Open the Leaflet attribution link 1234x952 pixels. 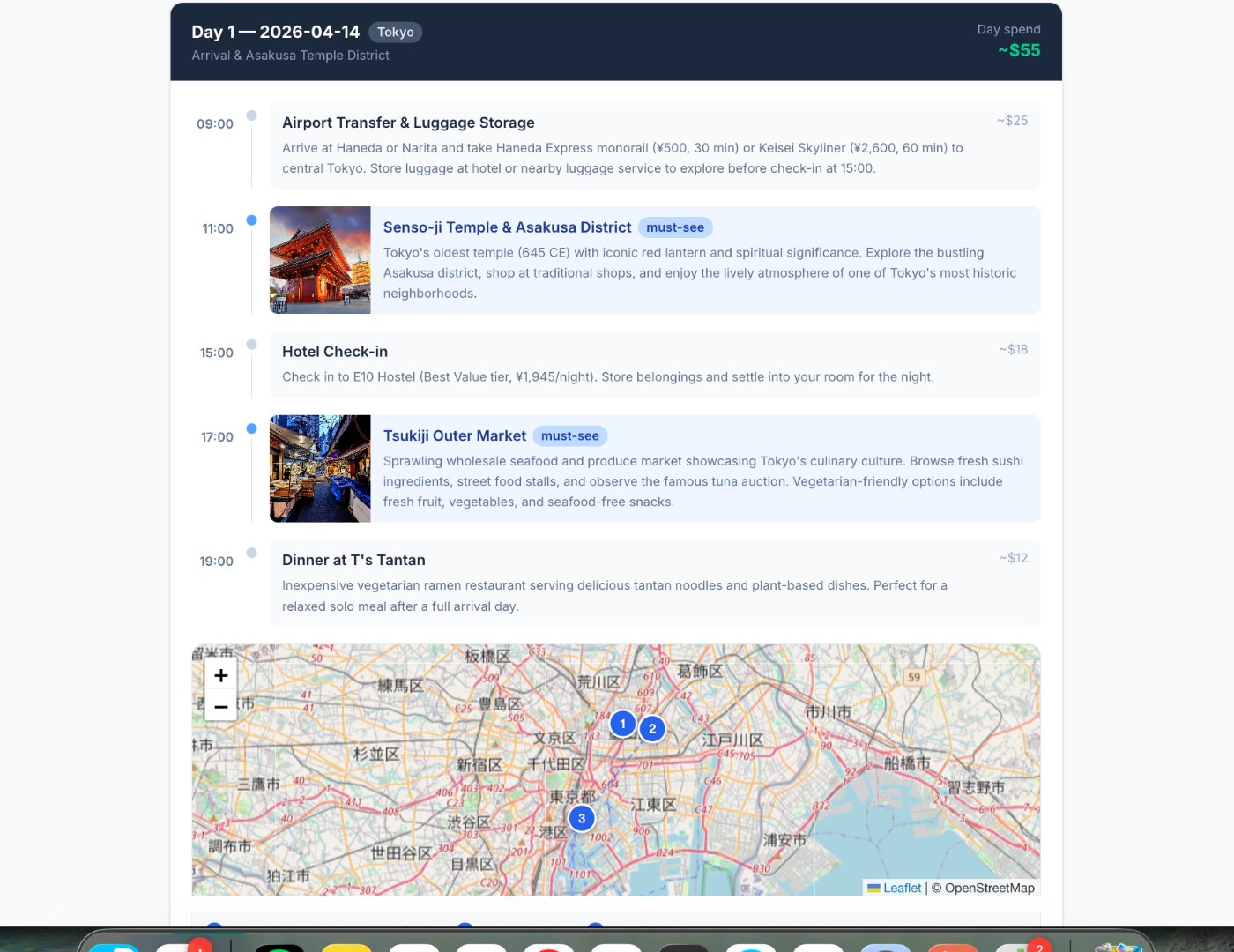pos(894,888)
